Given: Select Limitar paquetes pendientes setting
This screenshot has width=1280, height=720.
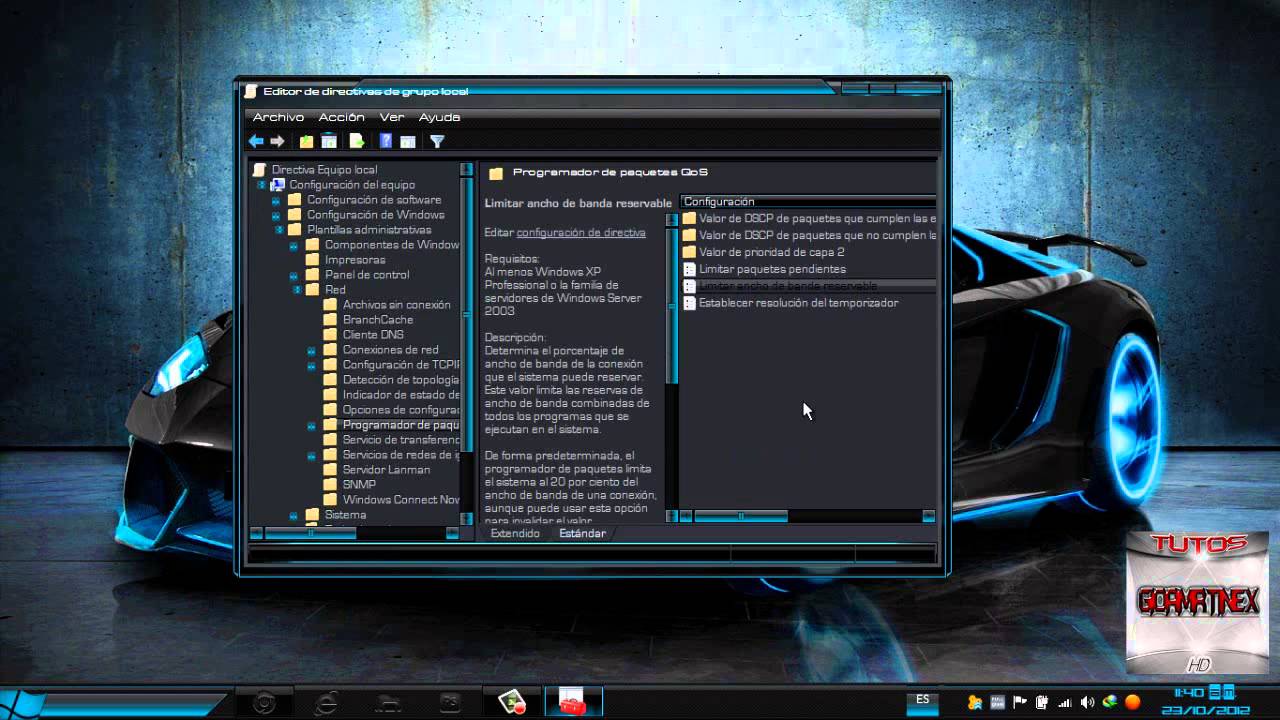Looking at the screenshot, I should pyautogui.click(x=772, y=269).
